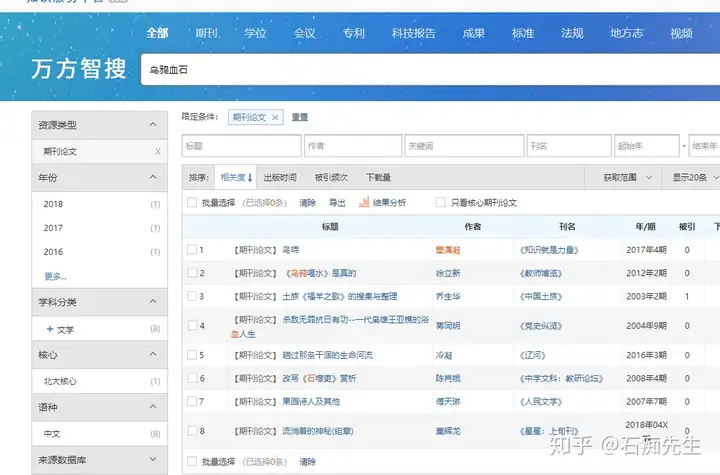Open the 结果分析 chart icon
This screenshot has width=720, height=475.
[364, 202]
